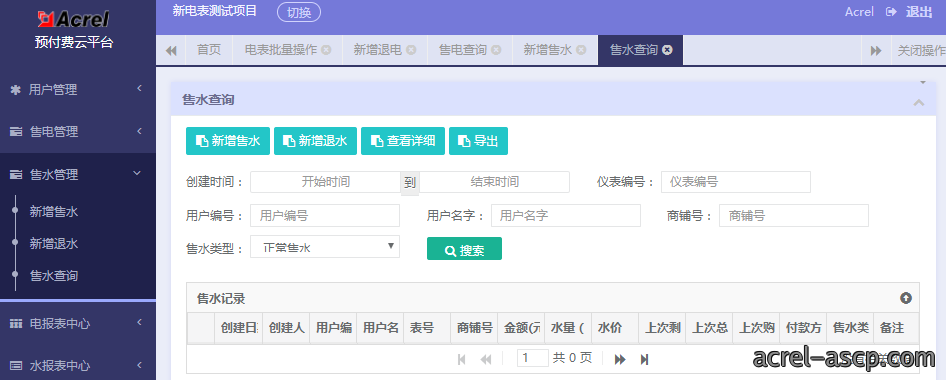Close the 售水查询 tab with its x icon

(x=667, y=50)
